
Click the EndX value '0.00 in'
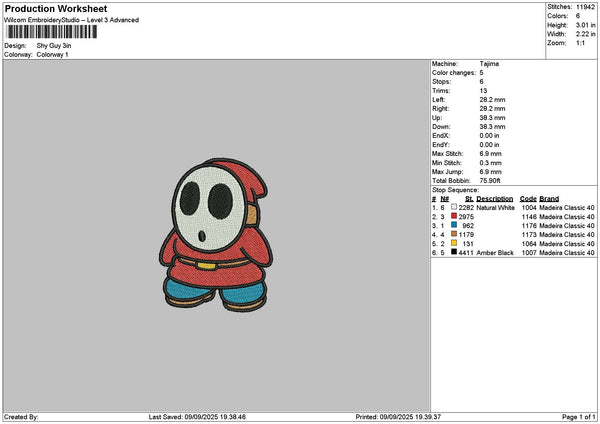489,136
